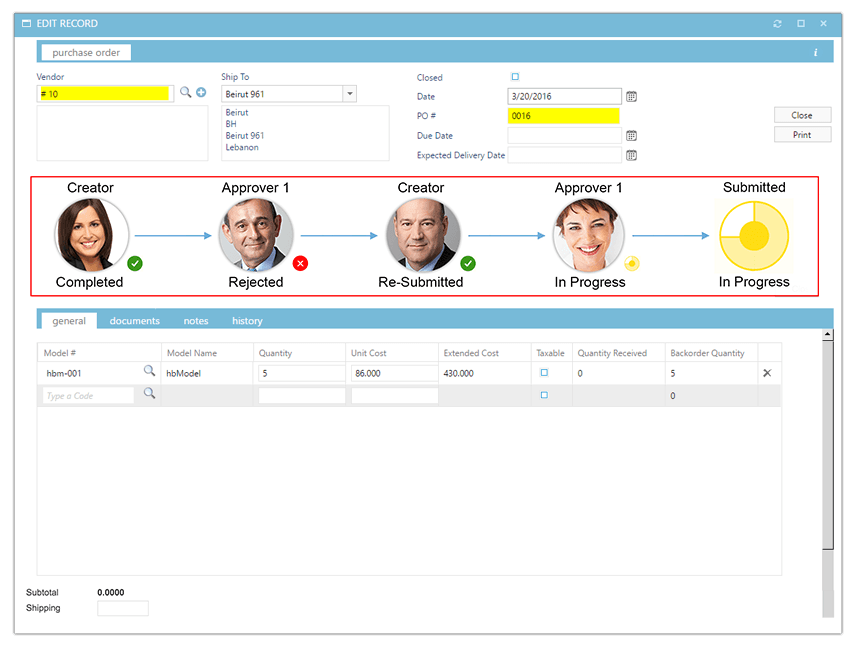
Task: Click the add new vendor plus icon
Action: click(200, 92)
